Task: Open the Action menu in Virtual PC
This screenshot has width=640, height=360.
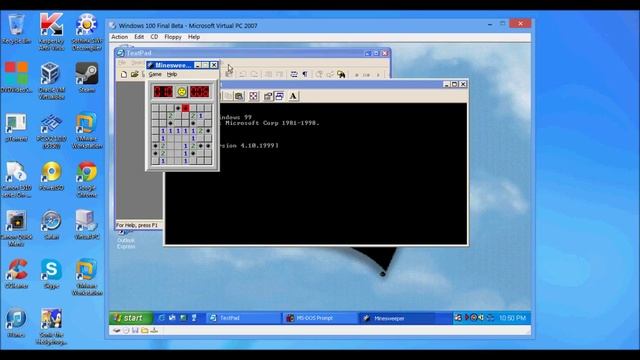Action: click(120, 37)
